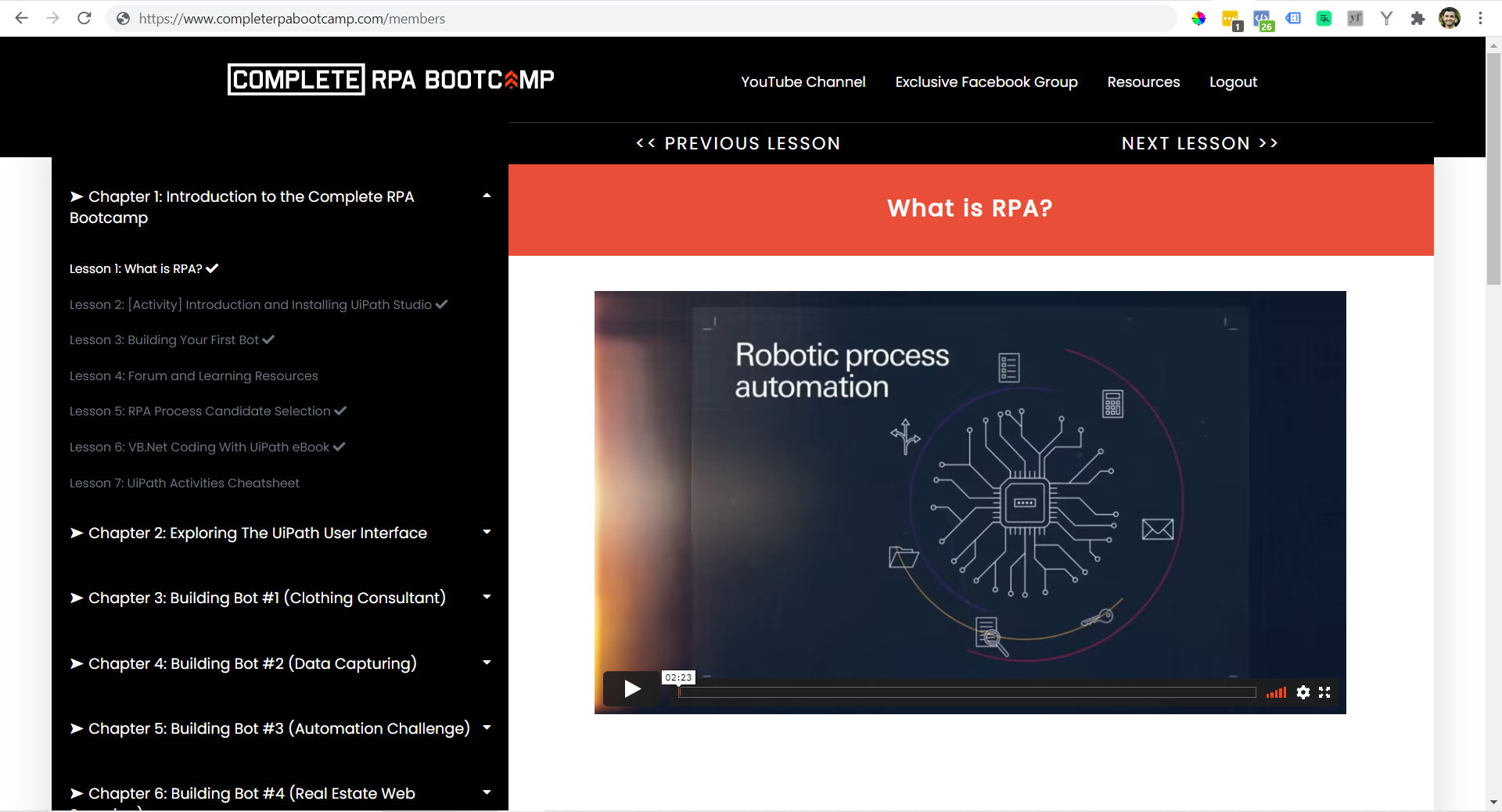The height and width of the screenshot is (812, 1502).
Task: Click the scrollbar up arrow
Action: point(1493,45)
